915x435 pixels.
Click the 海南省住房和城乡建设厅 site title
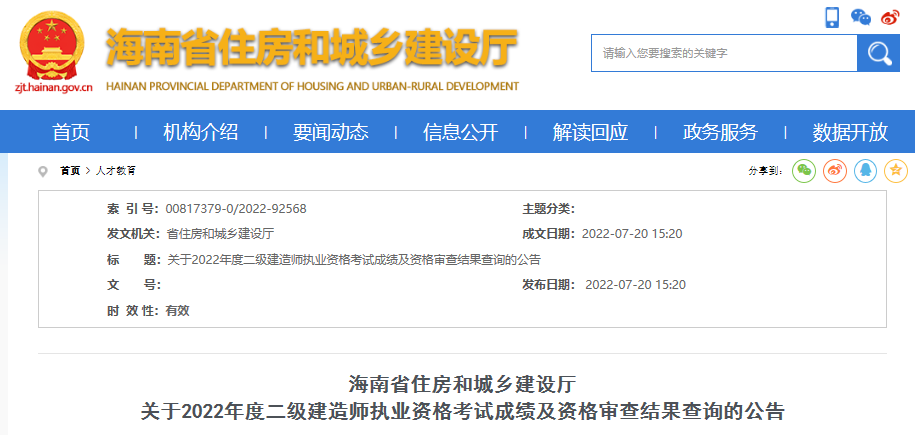coord(312,47)
